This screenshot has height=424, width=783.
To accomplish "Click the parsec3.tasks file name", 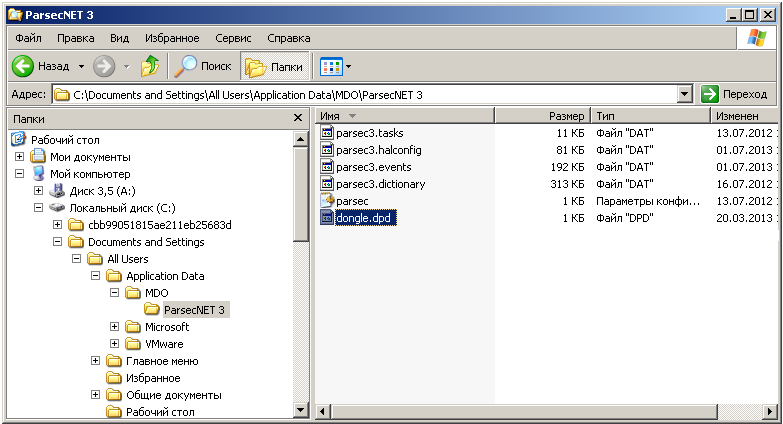I will (370, 133).
